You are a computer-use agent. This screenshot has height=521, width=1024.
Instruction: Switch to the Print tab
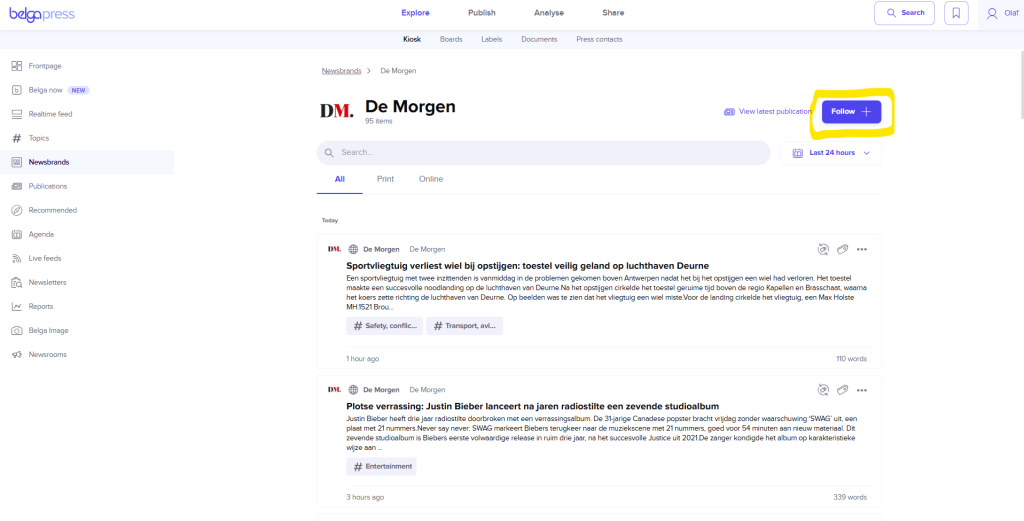(x=385, y=179)
